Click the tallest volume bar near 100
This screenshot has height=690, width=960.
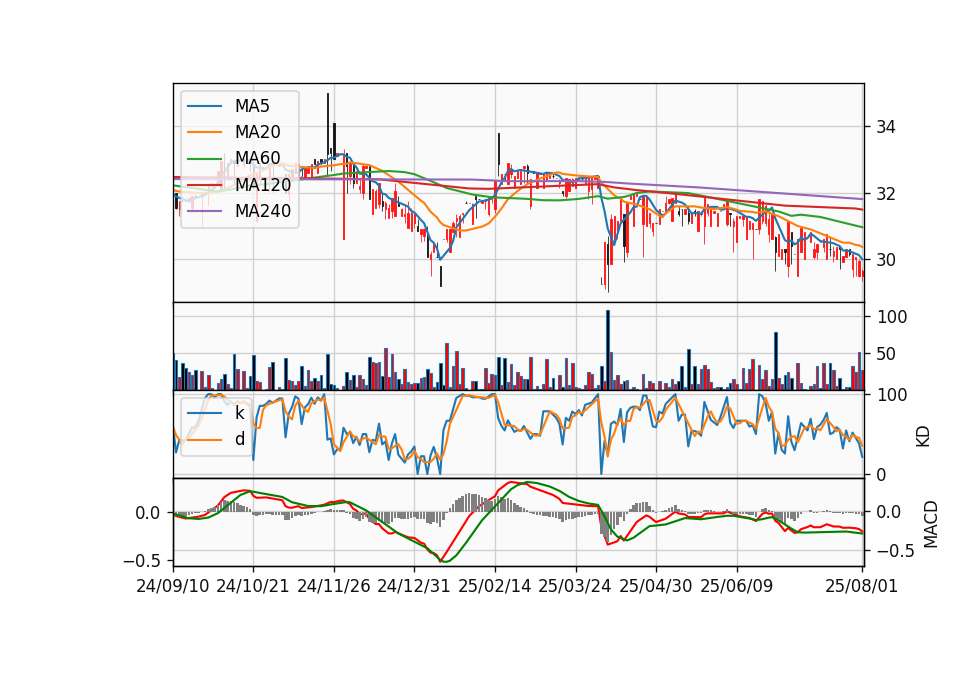coord(608,350)
